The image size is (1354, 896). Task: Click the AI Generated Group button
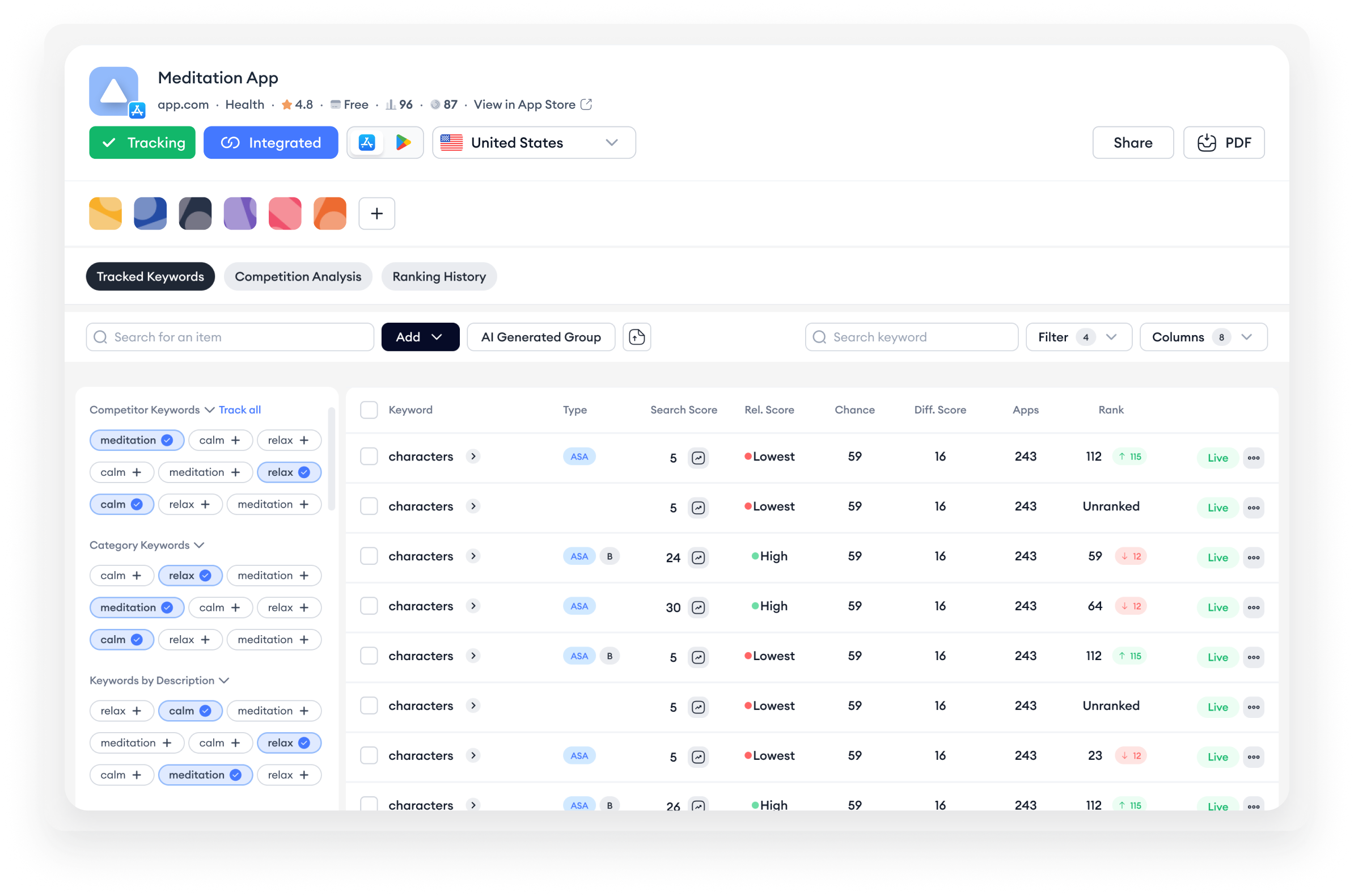540,337
